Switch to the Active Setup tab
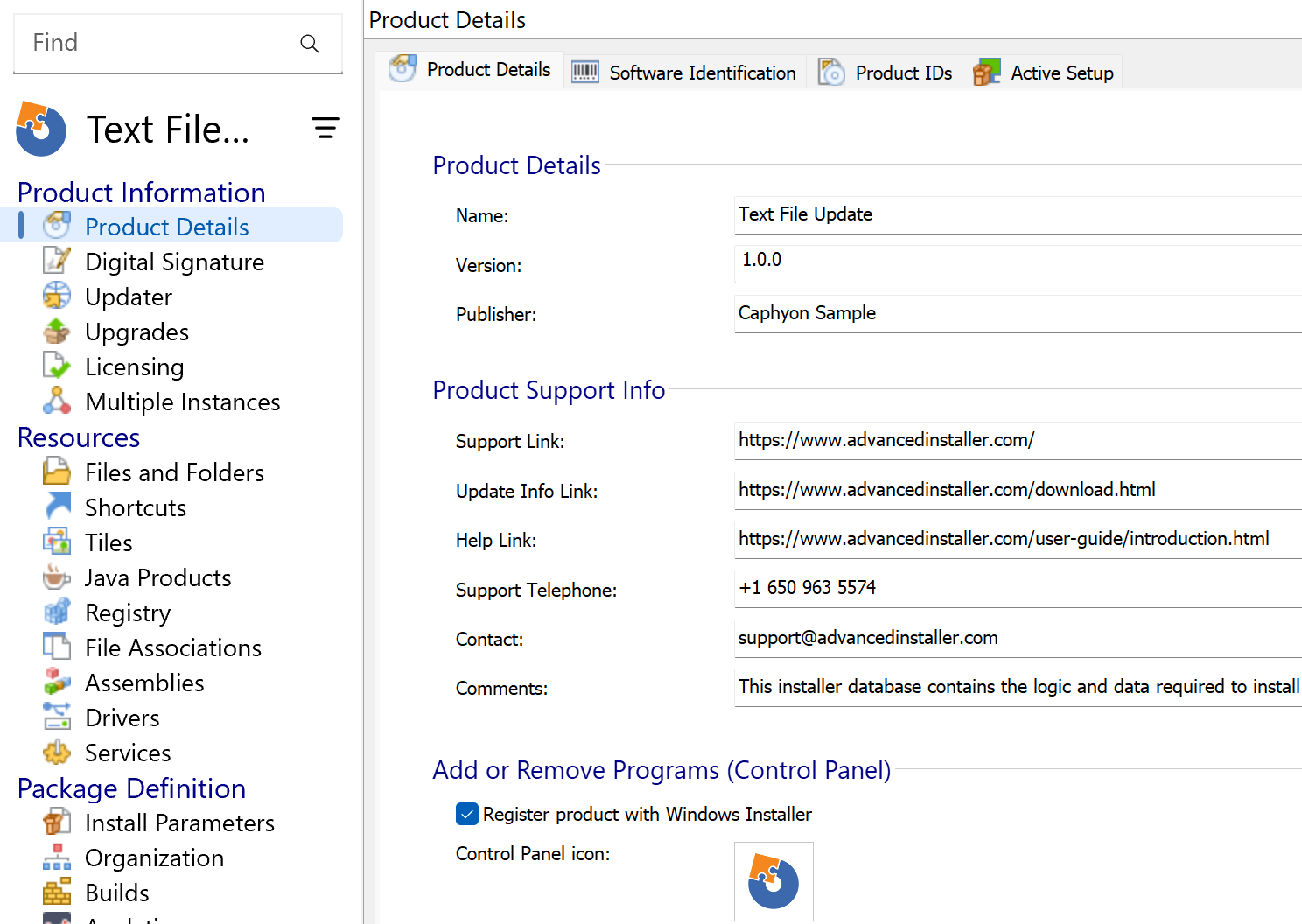1302x924 pixels. point(1043,72)
